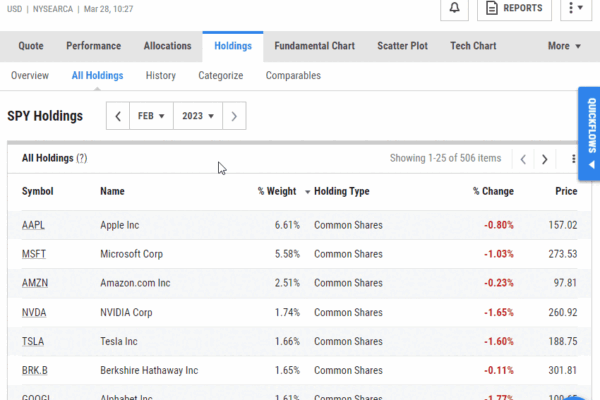Click the 6.61% weight value
The height and width of the screenshot is (400, 600).
(x=287, y=225)
